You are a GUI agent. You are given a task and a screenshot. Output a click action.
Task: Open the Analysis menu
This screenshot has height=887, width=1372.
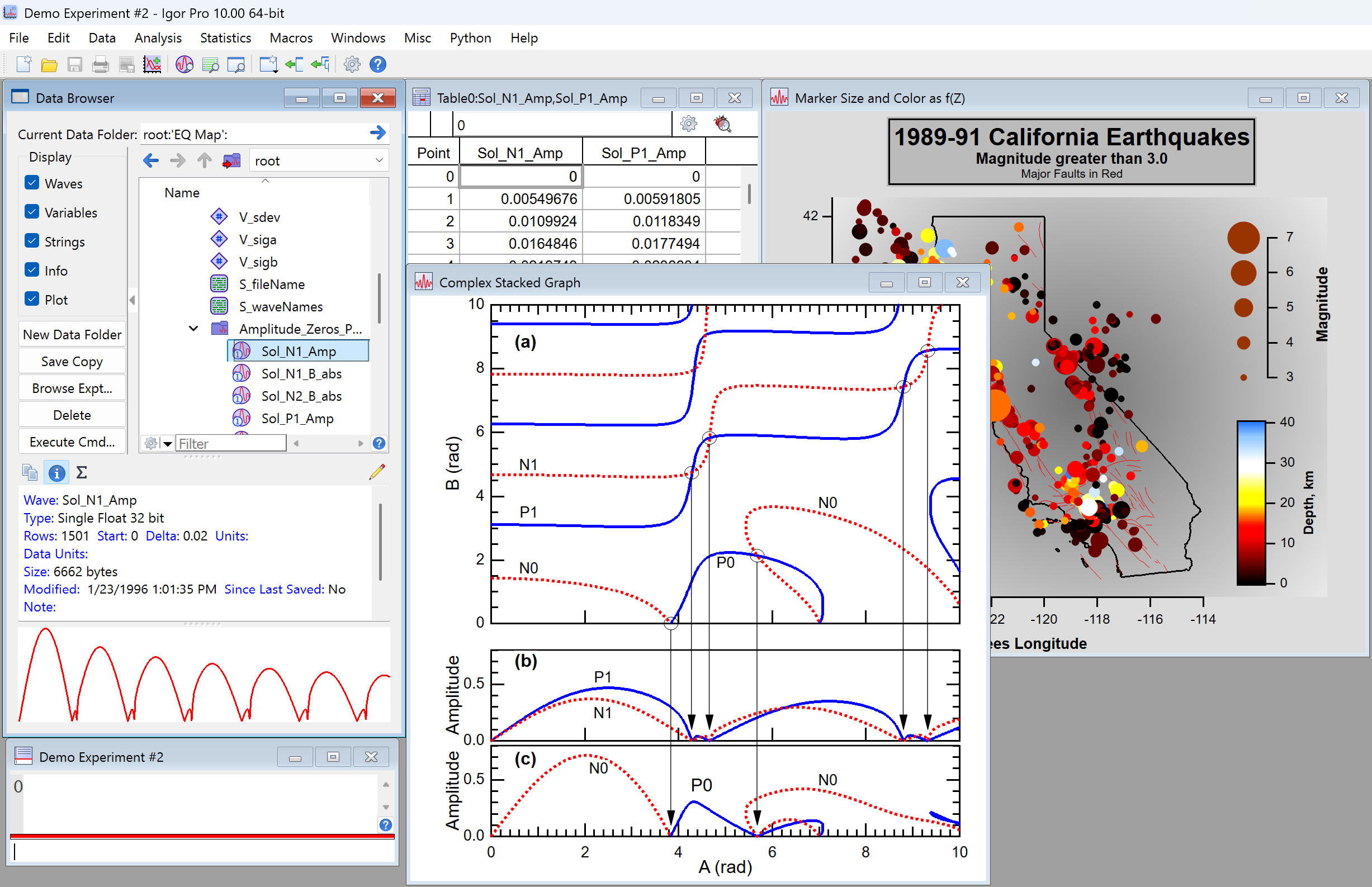point(157,38)
